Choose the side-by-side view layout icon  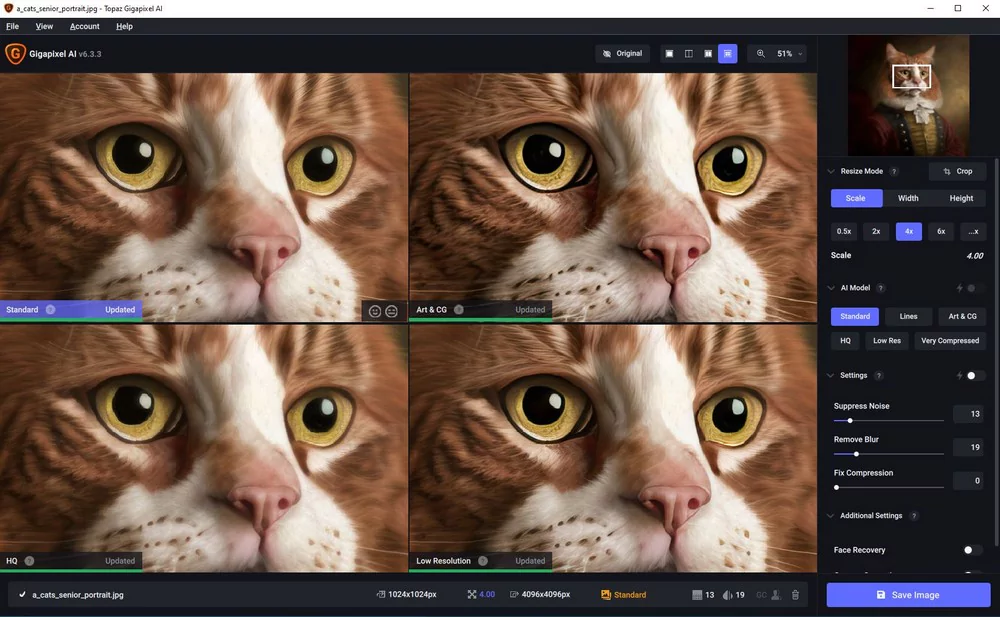pyautogui.click(x=708, y=53)
